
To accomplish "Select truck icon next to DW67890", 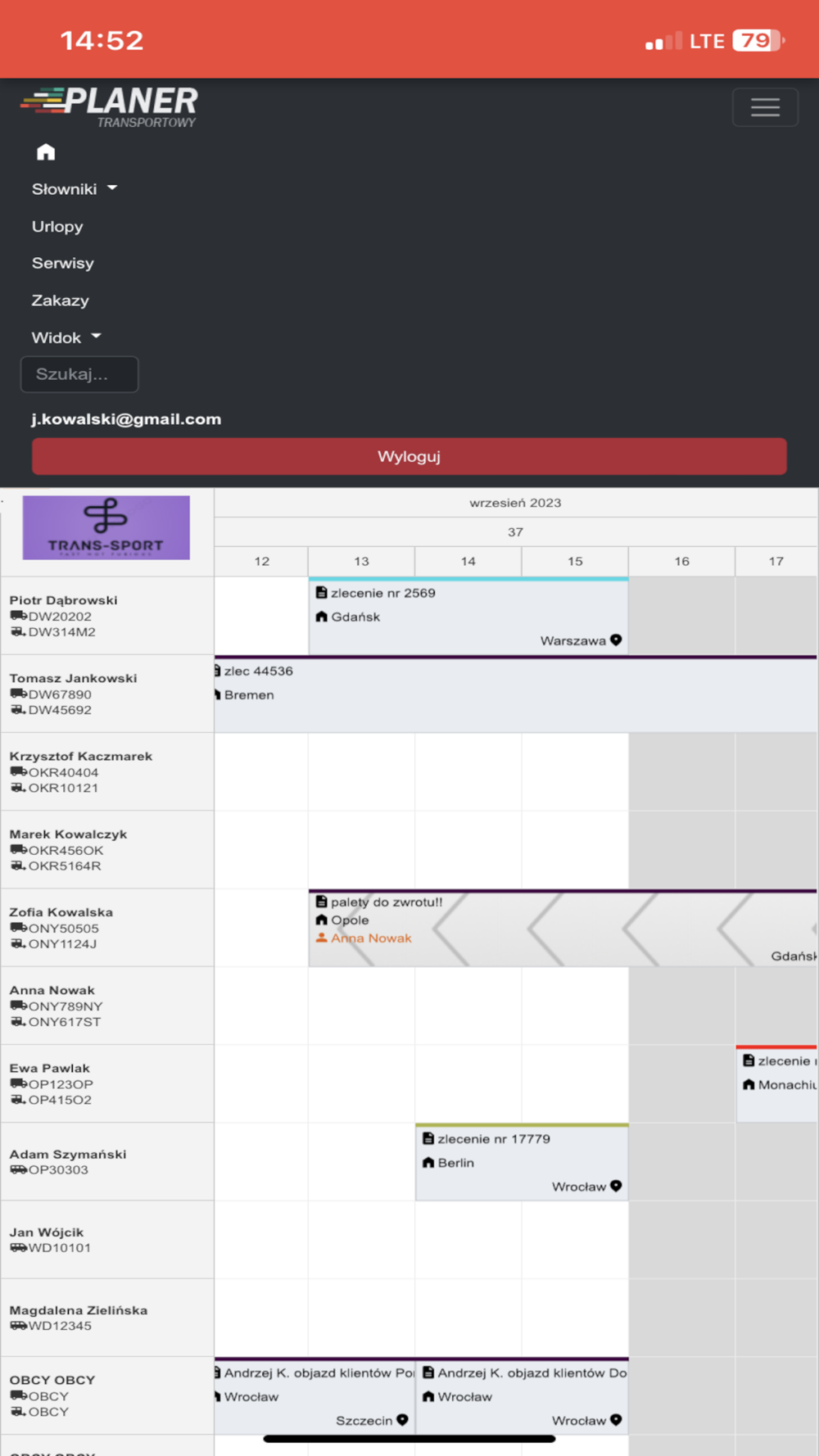I will pos(18,694).
